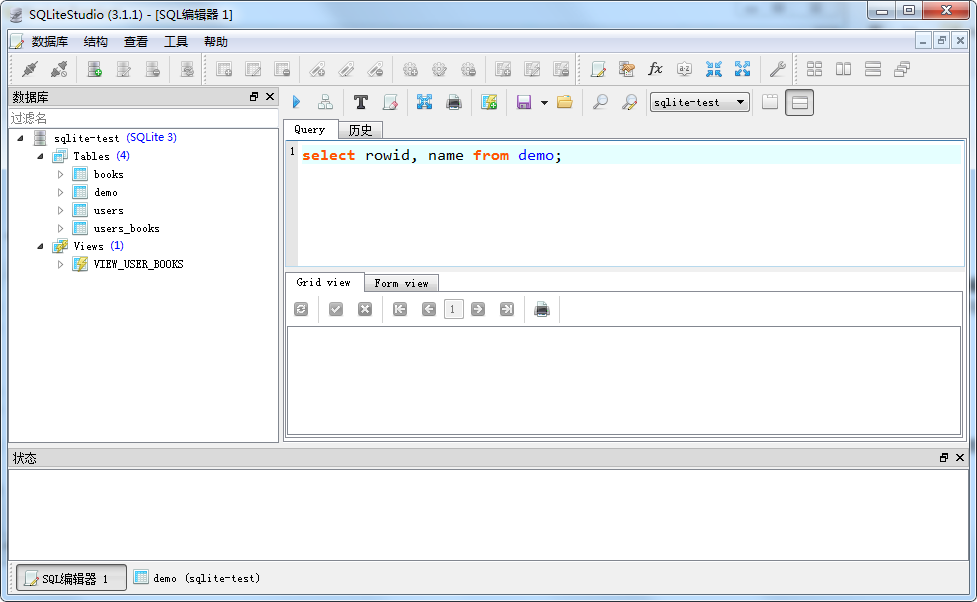Open collations editor a-z icon
Viewport: 977px width, 602px height.
684,69
